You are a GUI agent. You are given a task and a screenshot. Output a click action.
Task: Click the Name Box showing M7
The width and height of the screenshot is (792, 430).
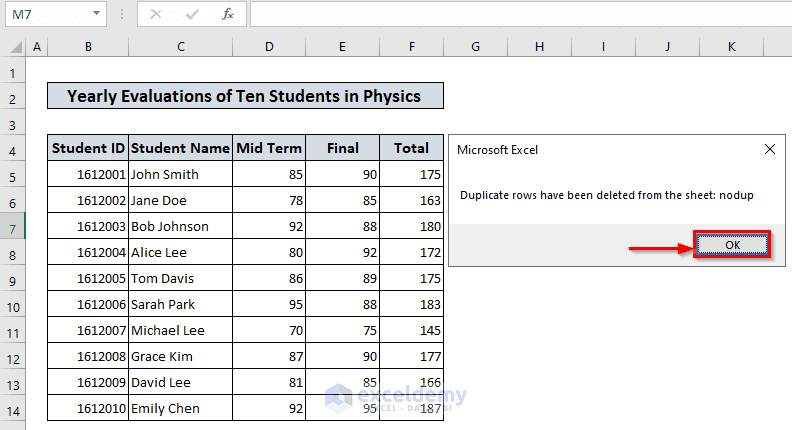point(56,14)
